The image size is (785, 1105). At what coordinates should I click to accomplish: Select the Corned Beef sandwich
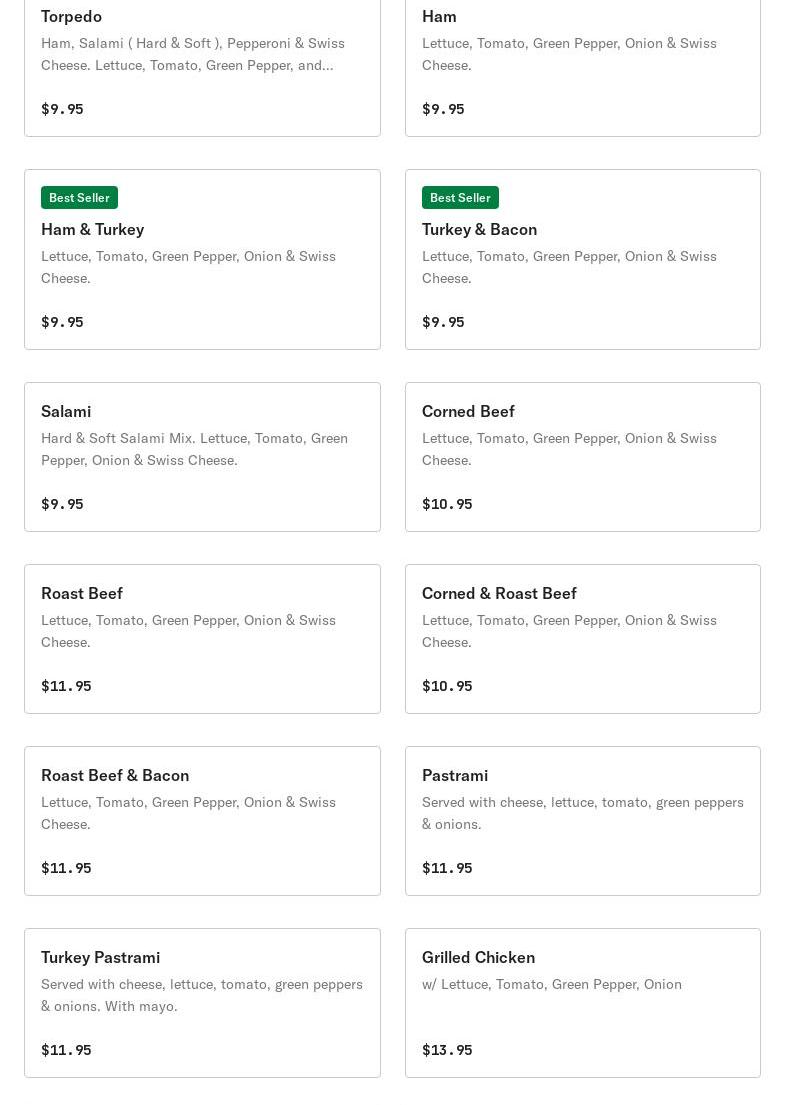[468, 411]
